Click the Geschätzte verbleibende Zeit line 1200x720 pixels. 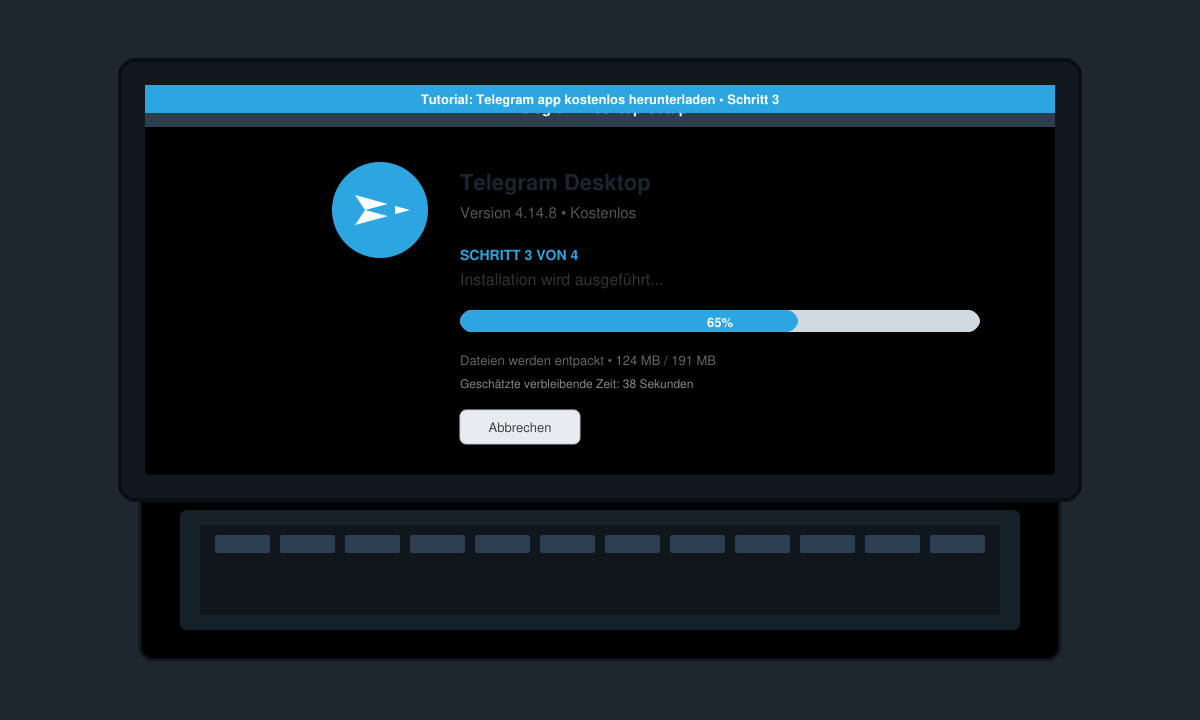577,384
